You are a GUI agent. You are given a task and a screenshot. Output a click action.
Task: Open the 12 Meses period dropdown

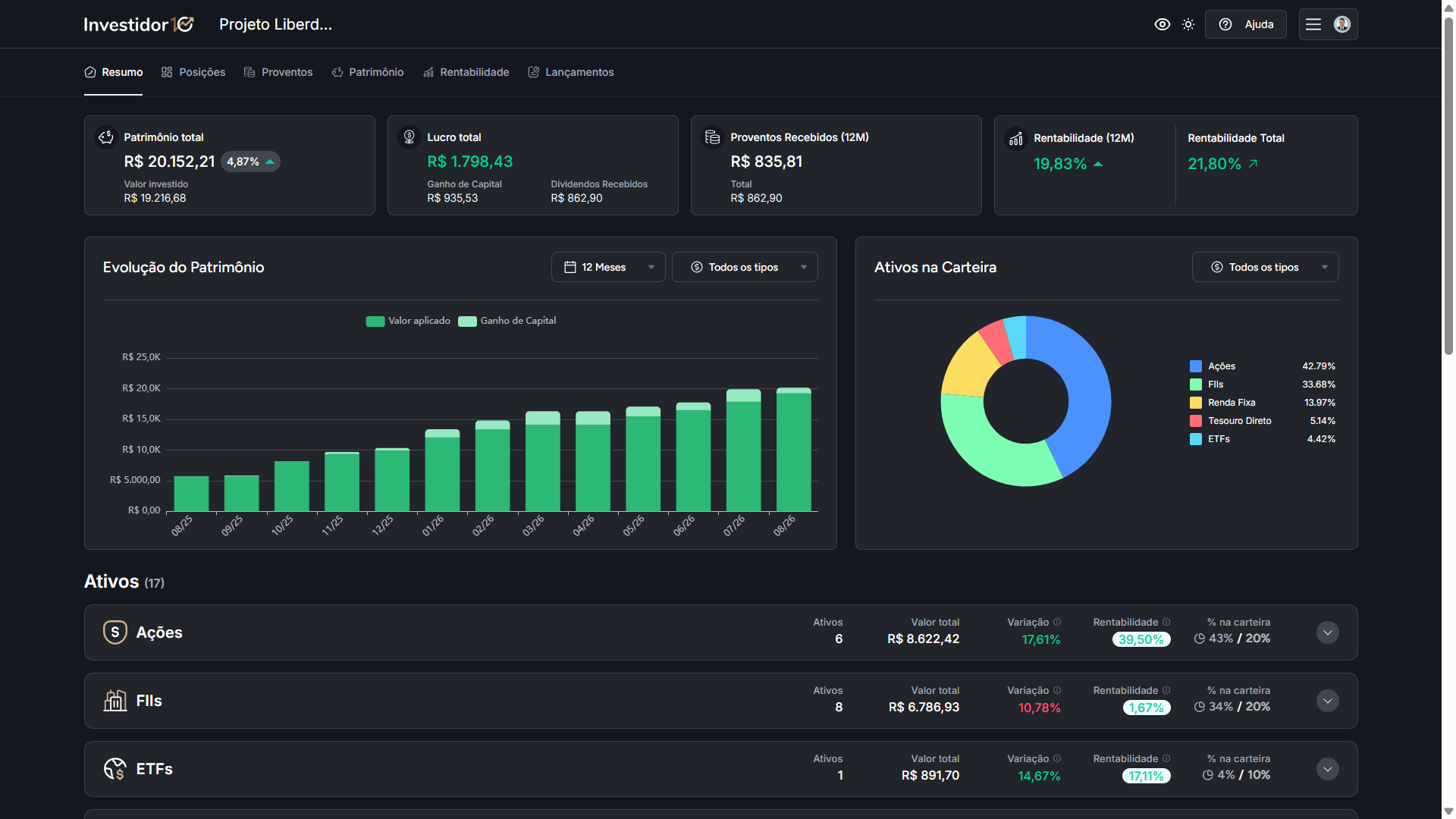608,267
